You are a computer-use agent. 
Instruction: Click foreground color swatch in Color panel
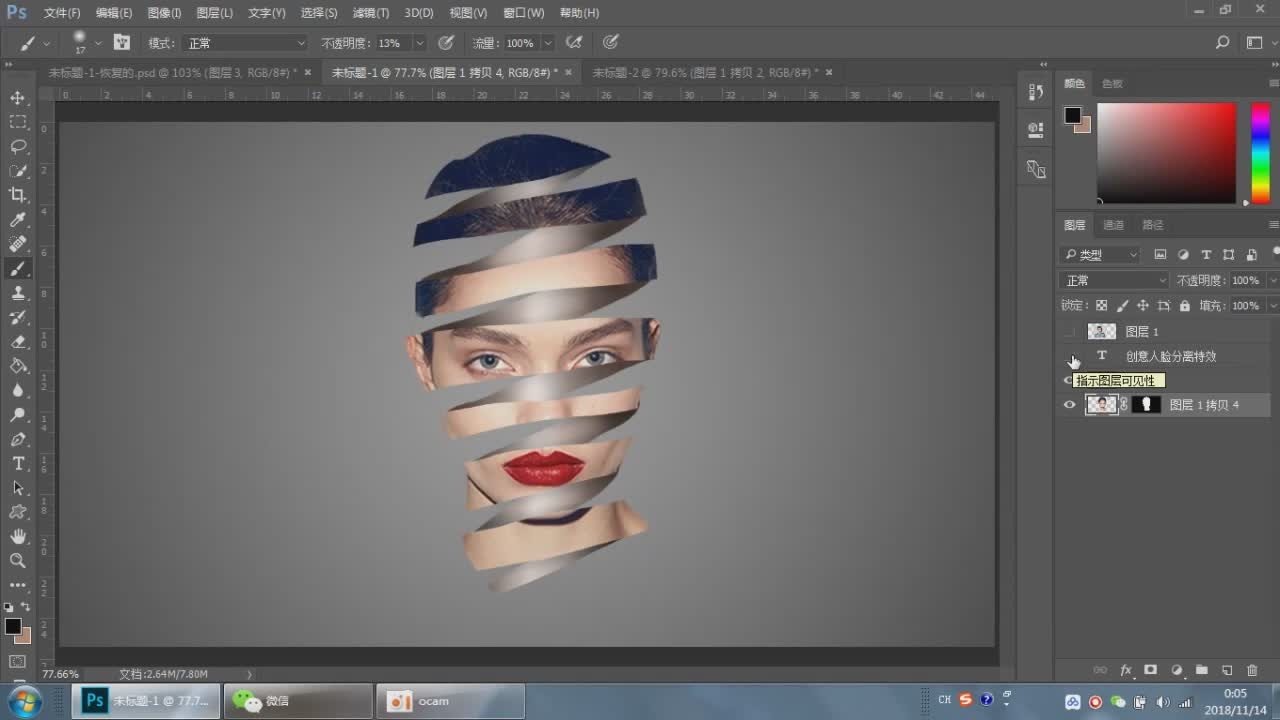[x=1073, y=115]
